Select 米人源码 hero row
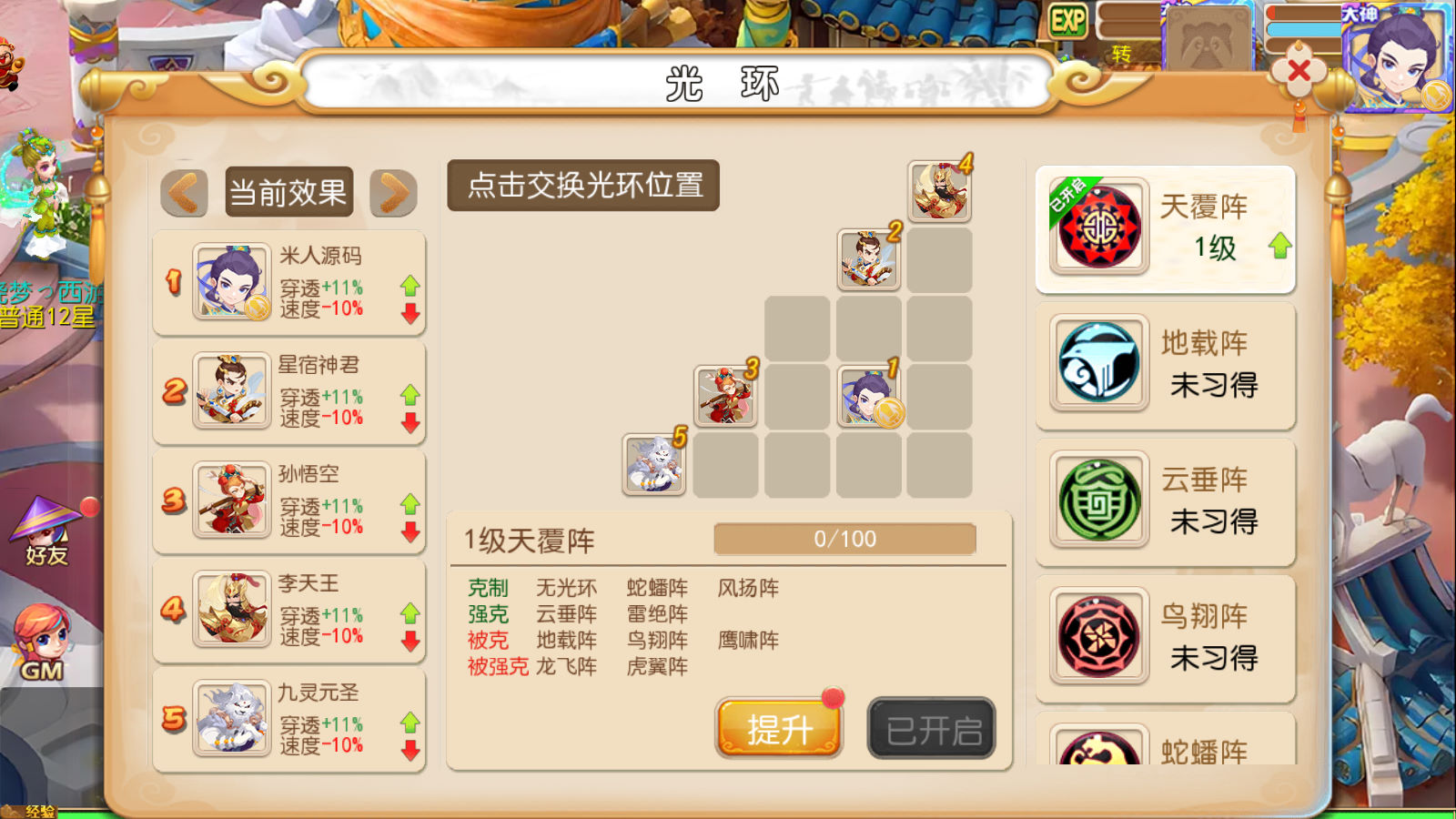This screenshot has width=1456, height=819. [289, 283]
